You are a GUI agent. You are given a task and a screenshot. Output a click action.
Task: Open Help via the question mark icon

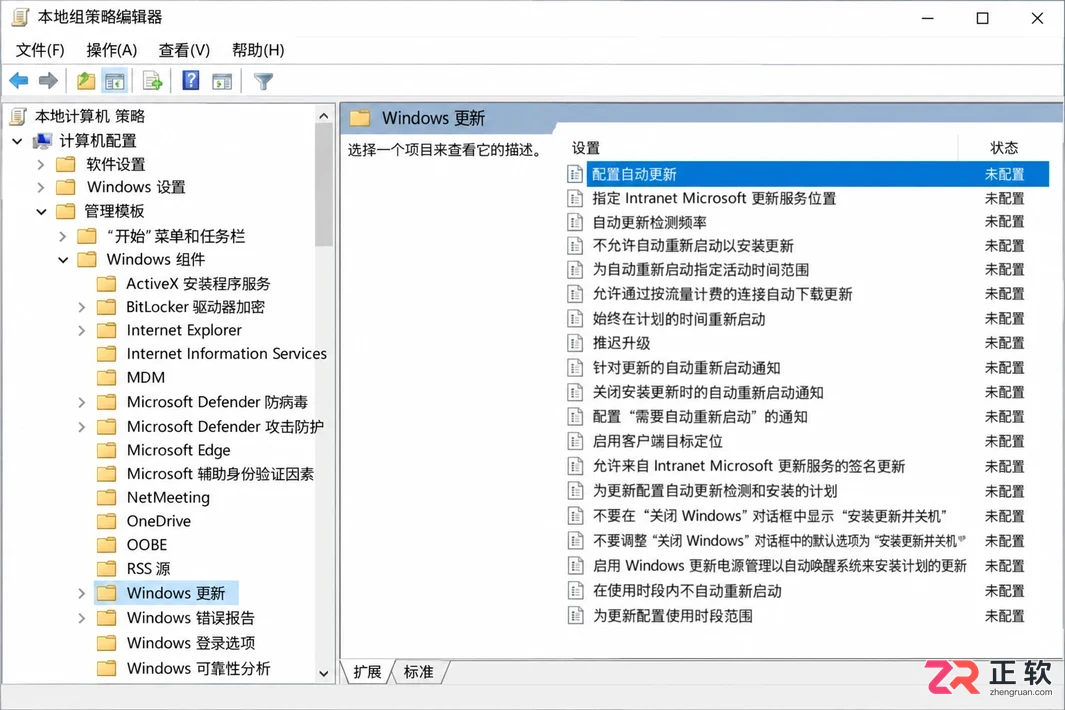[x=191, y=81]
